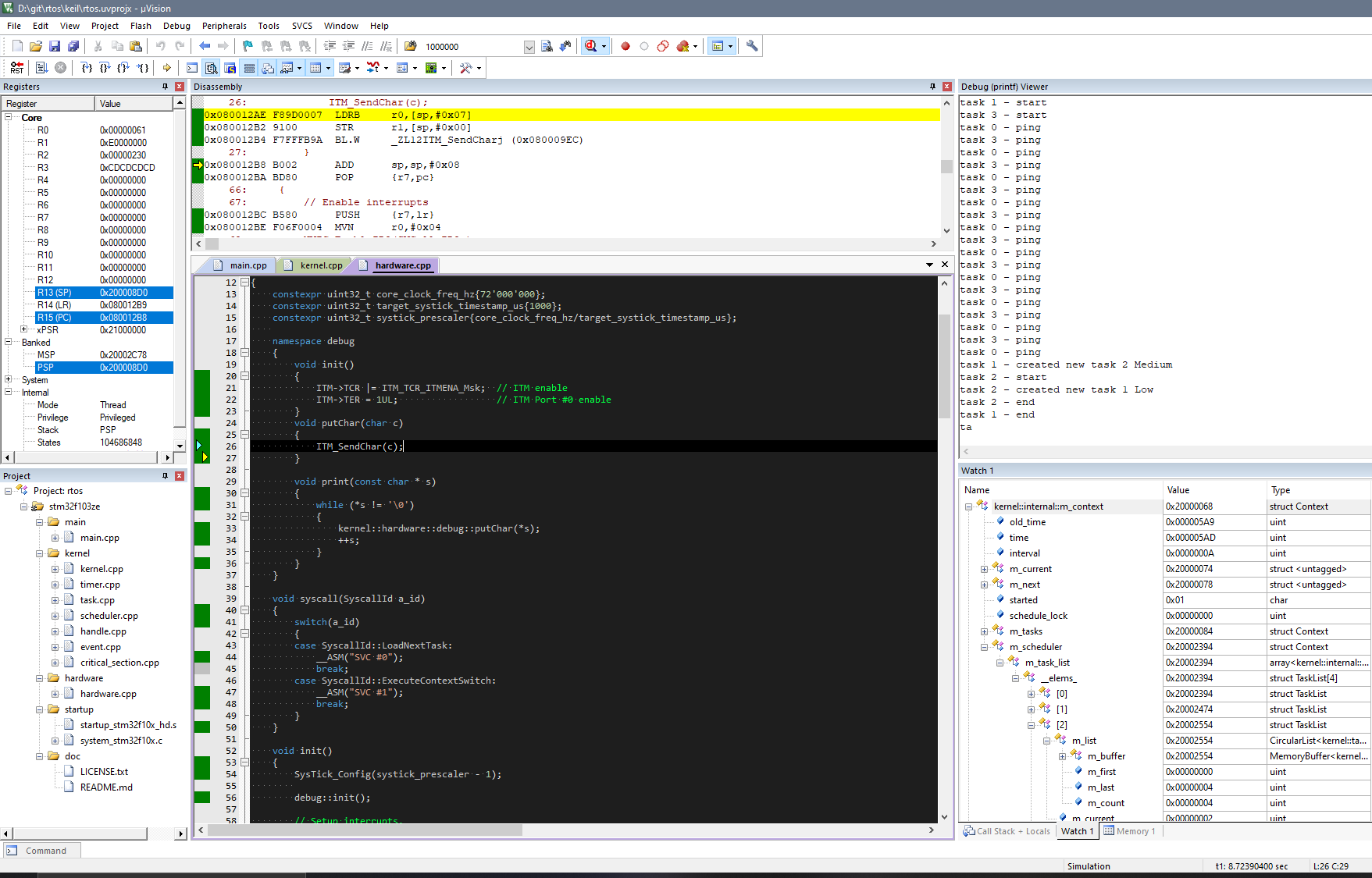Paste from clipboard icon
This screenshot has width=1372, height=878.
136,46
